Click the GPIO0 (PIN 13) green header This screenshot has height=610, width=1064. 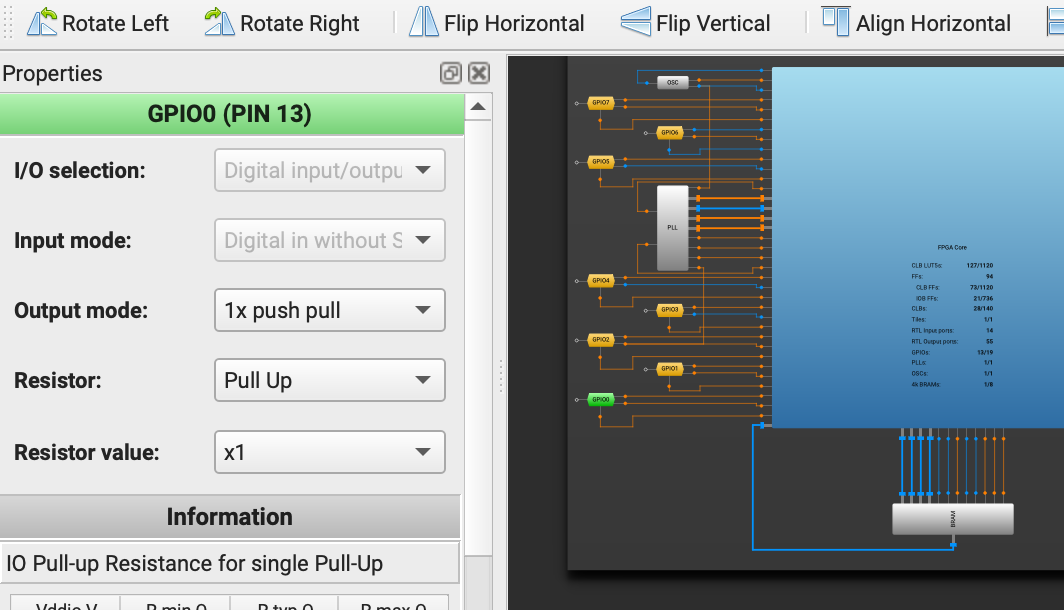coord(230,114)
